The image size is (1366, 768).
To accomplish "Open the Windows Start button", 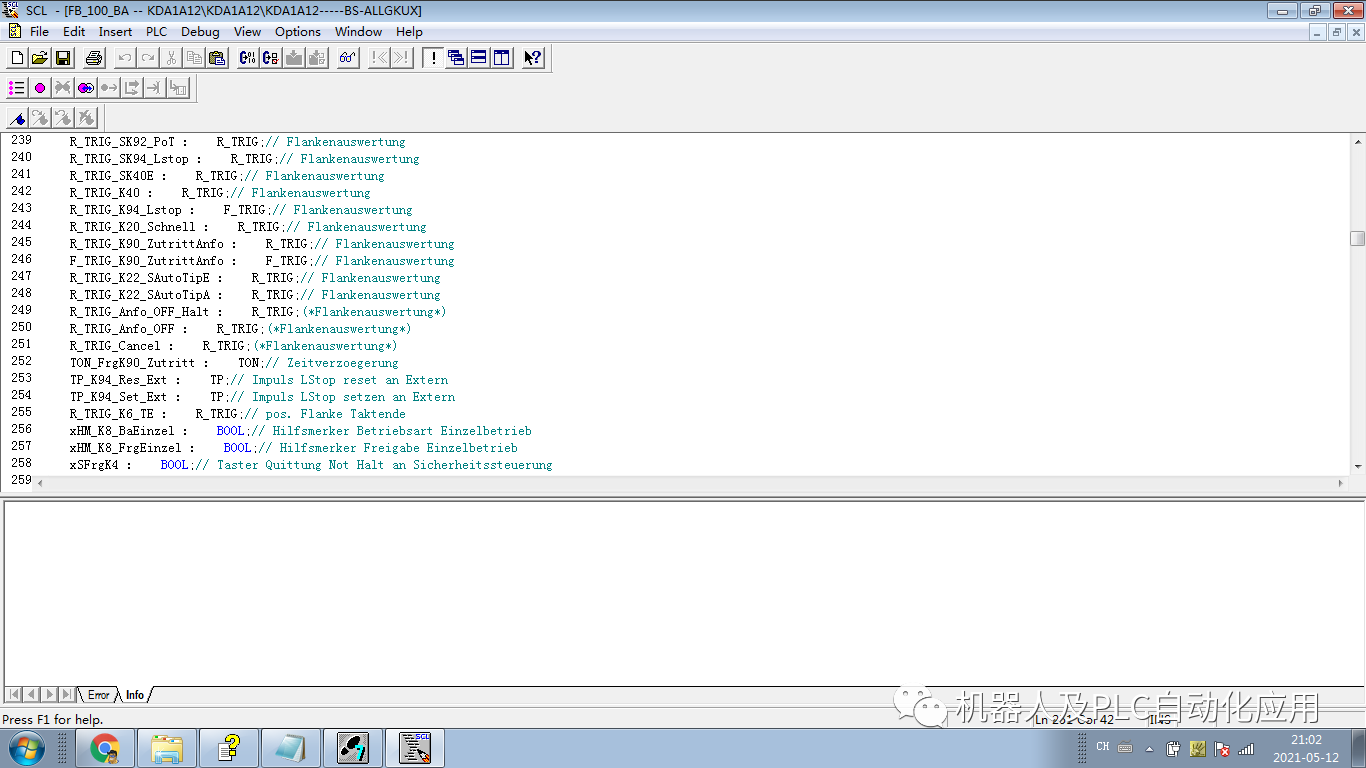I will pos(26,748).
